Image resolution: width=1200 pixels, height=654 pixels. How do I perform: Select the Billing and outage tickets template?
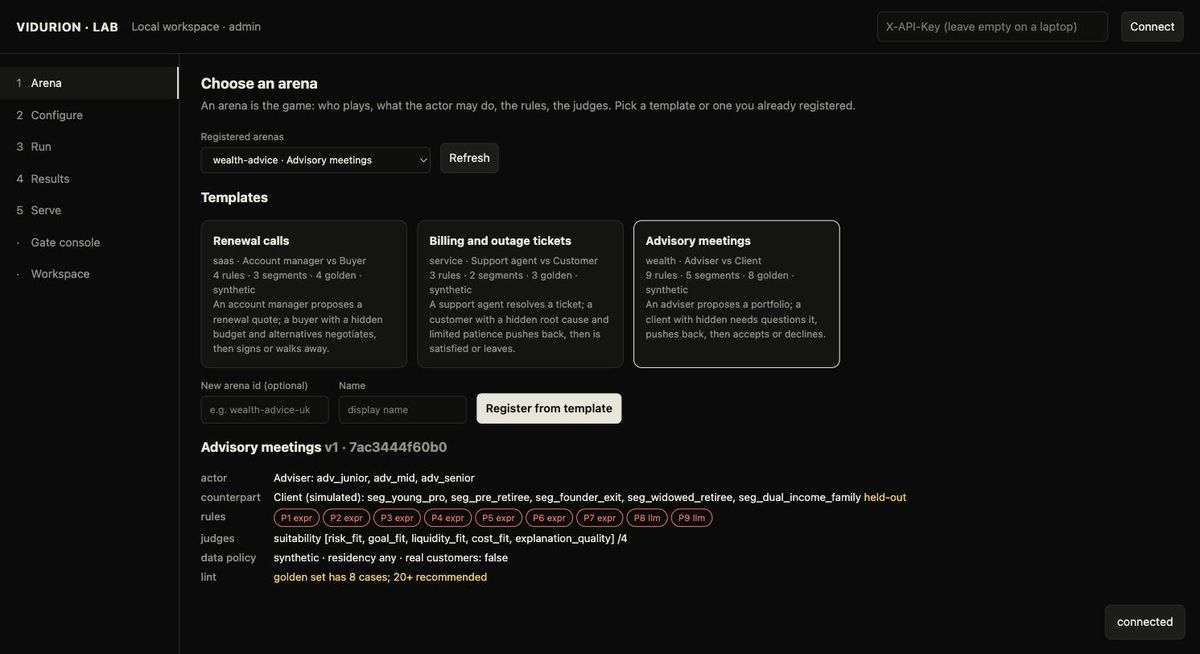coord(520,294)
